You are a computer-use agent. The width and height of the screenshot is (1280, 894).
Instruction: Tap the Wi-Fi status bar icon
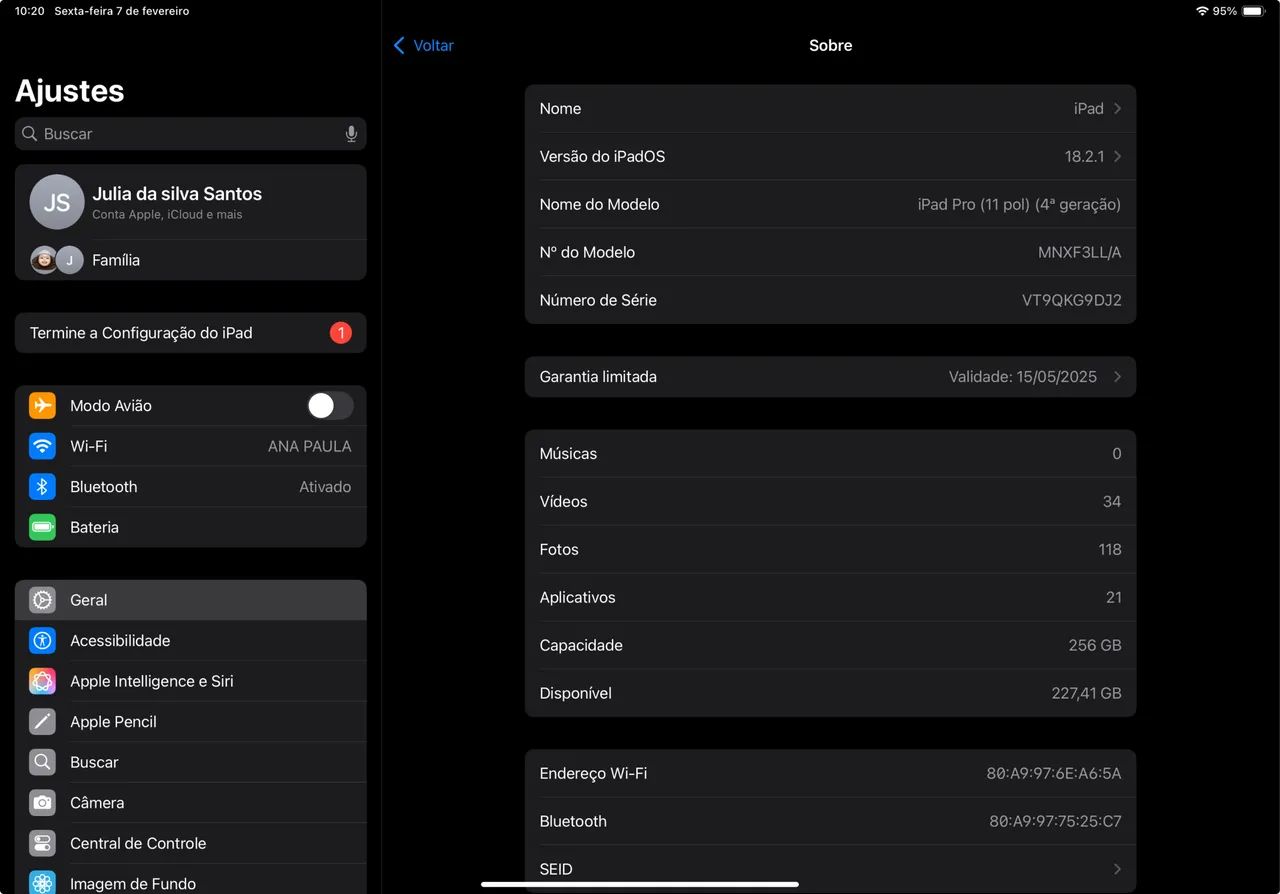click(x=1202, y=11)
